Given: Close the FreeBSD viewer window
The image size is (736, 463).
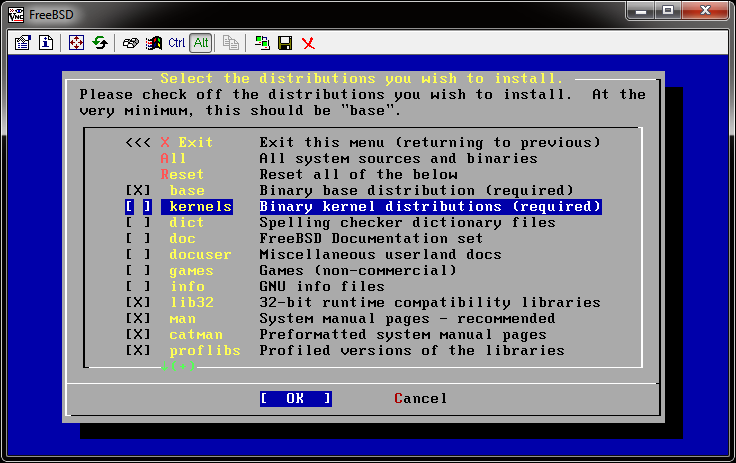Looking at the screenshot, I should tap(705, 11).
